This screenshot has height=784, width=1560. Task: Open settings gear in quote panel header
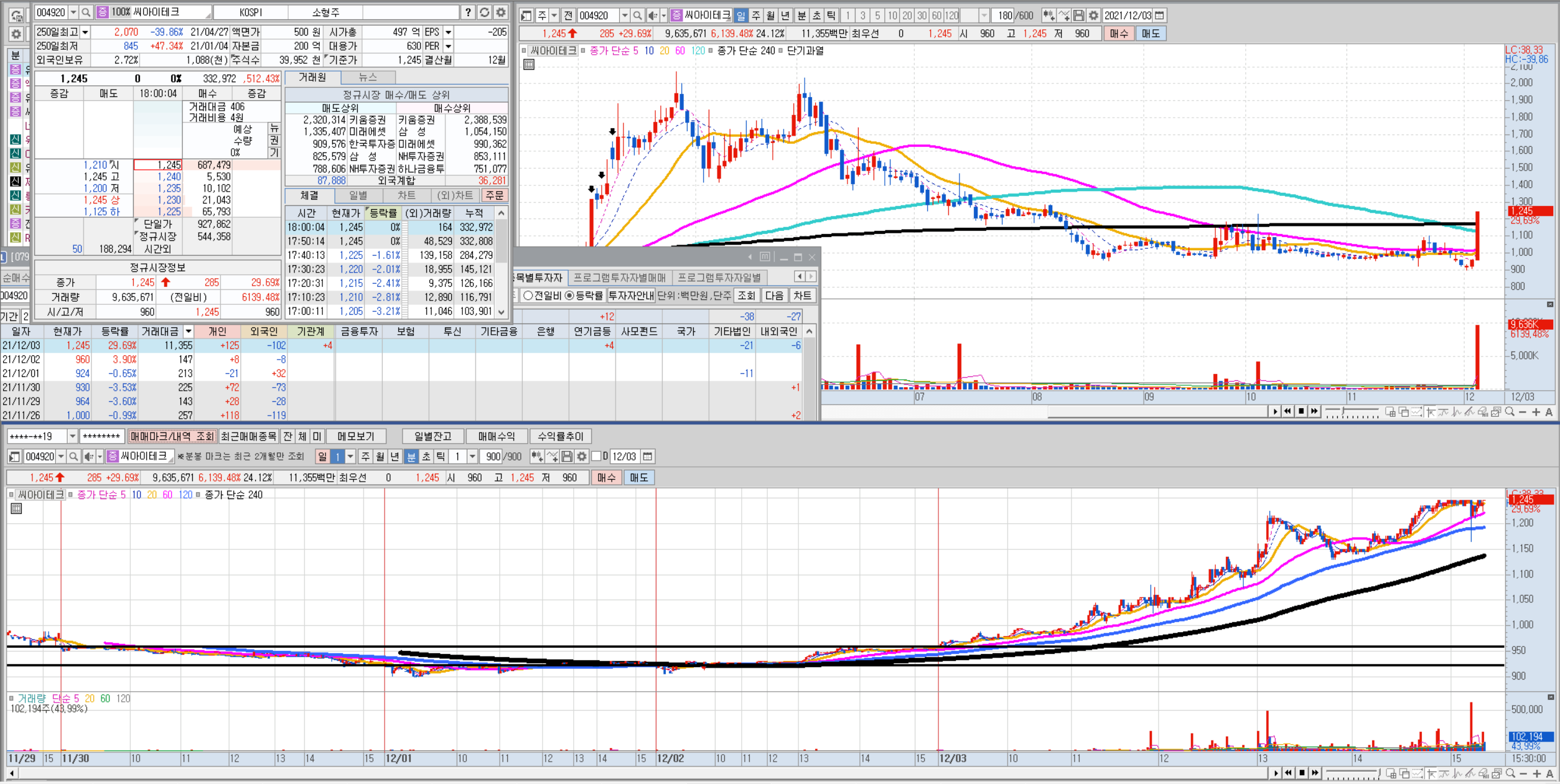tap(500, 12)
